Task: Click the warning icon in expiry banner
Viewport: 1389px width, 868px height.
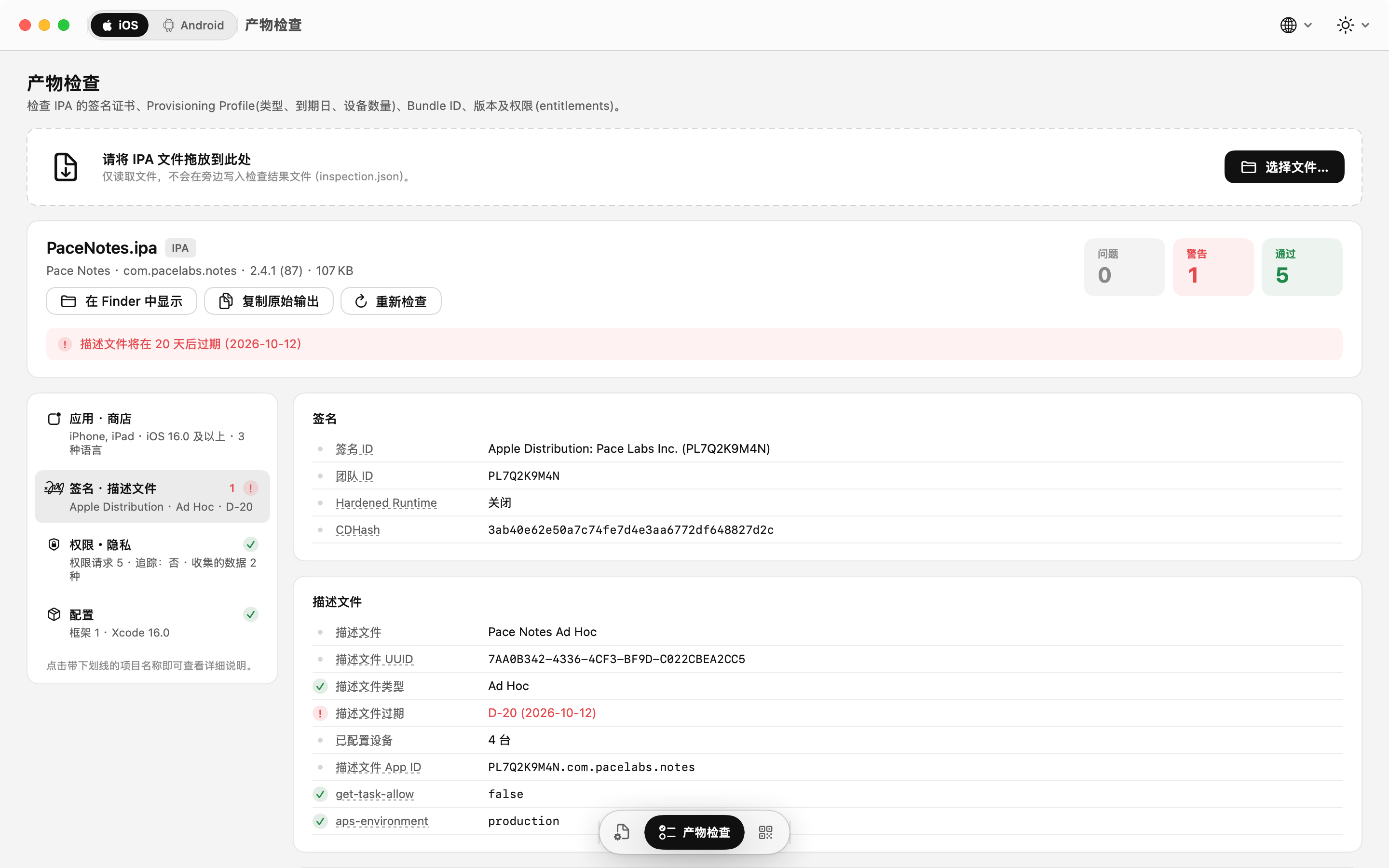Action: pos(65,344)
